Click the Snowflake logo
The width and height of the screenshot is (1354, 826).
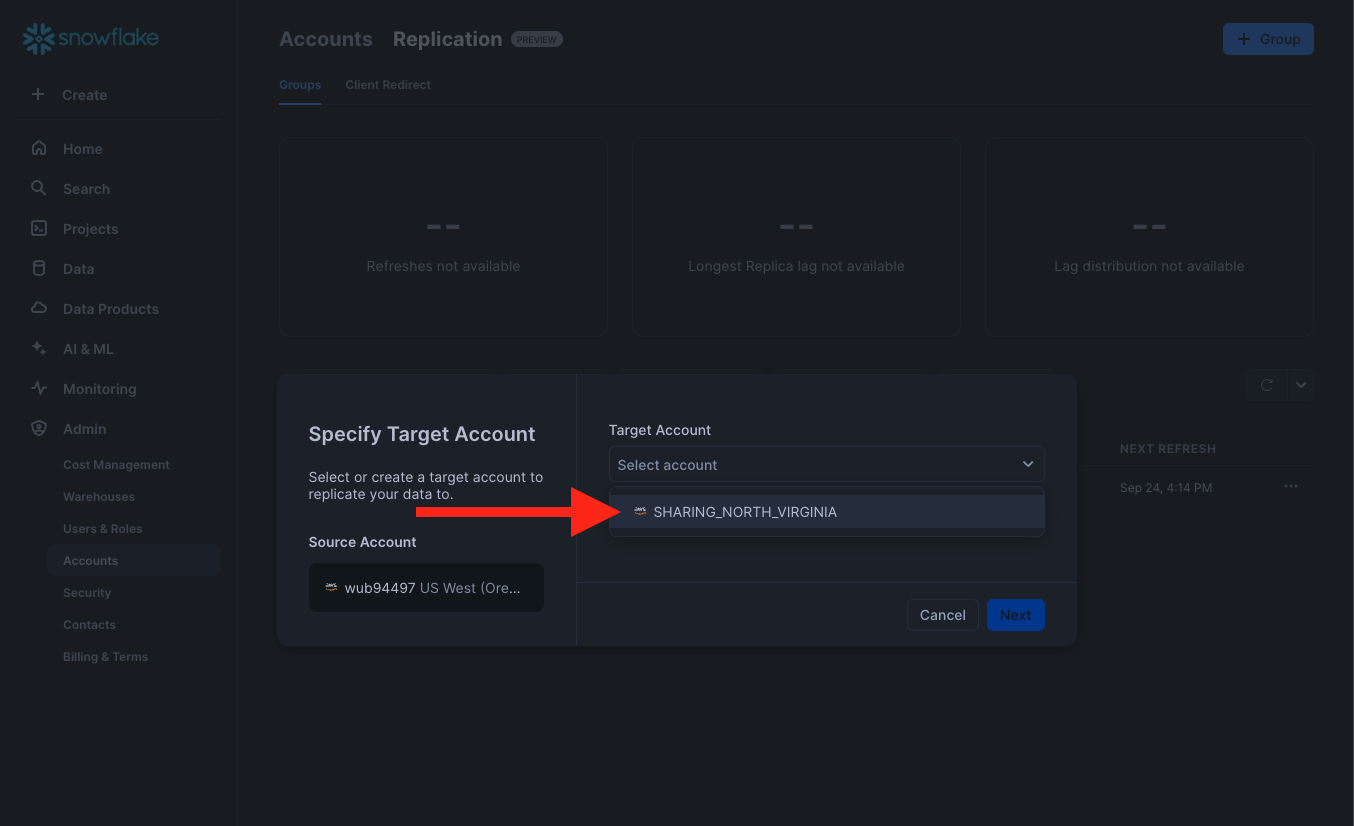91,39
